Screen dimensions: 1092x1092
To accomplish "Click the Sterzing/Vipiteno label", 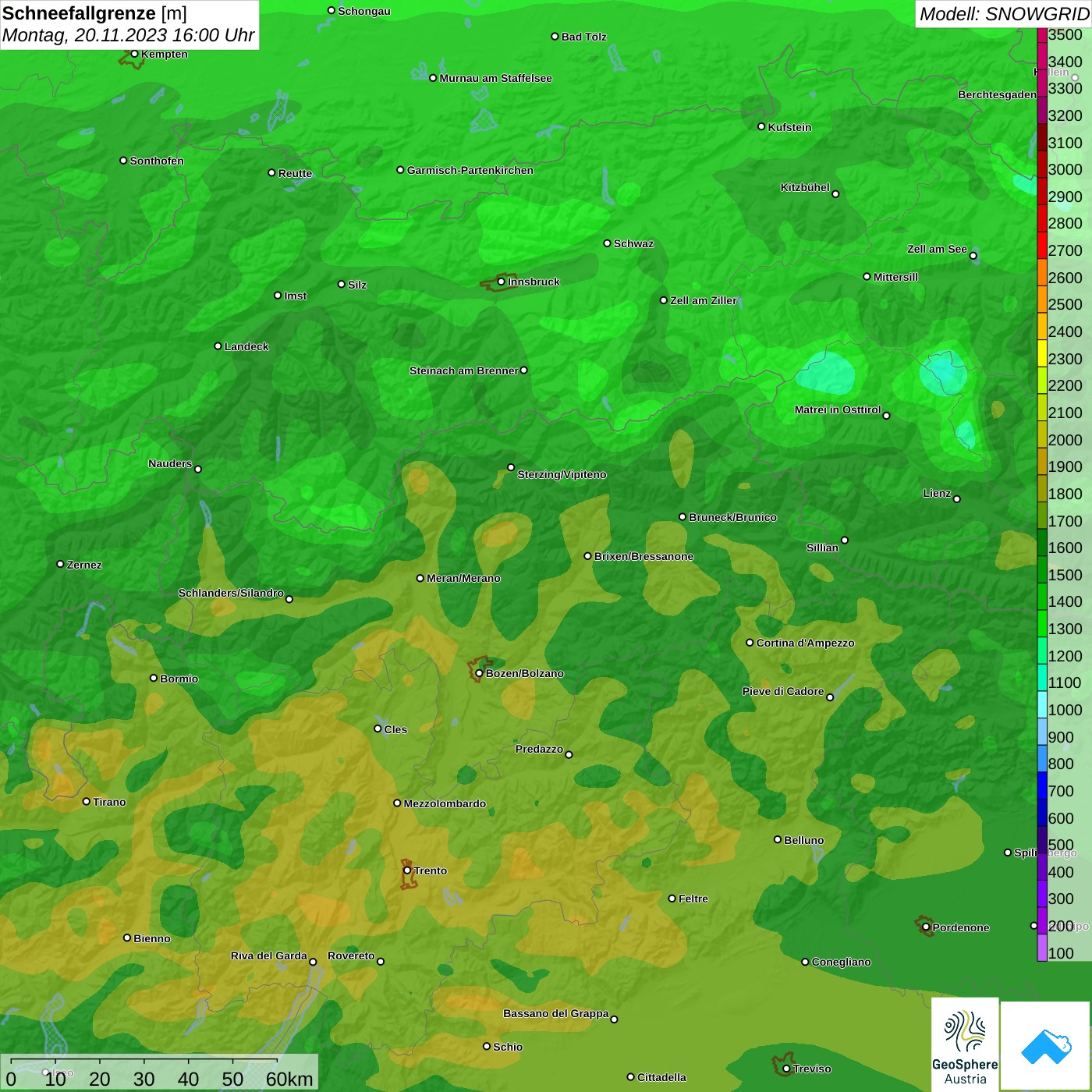I will (x=562, y=474).
